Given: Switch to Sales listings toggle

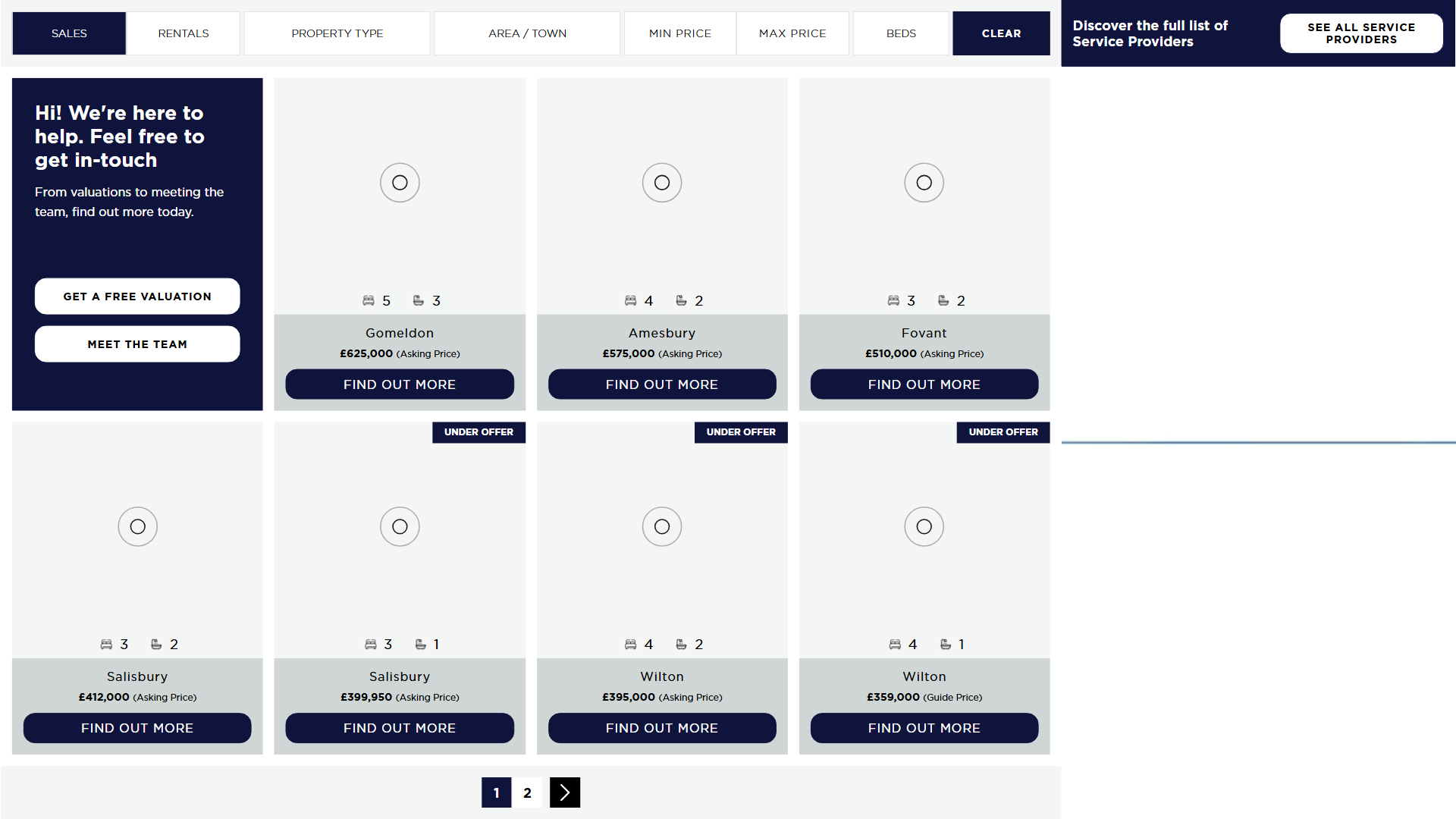Looking at the screenshot, I should pos(69,33).
